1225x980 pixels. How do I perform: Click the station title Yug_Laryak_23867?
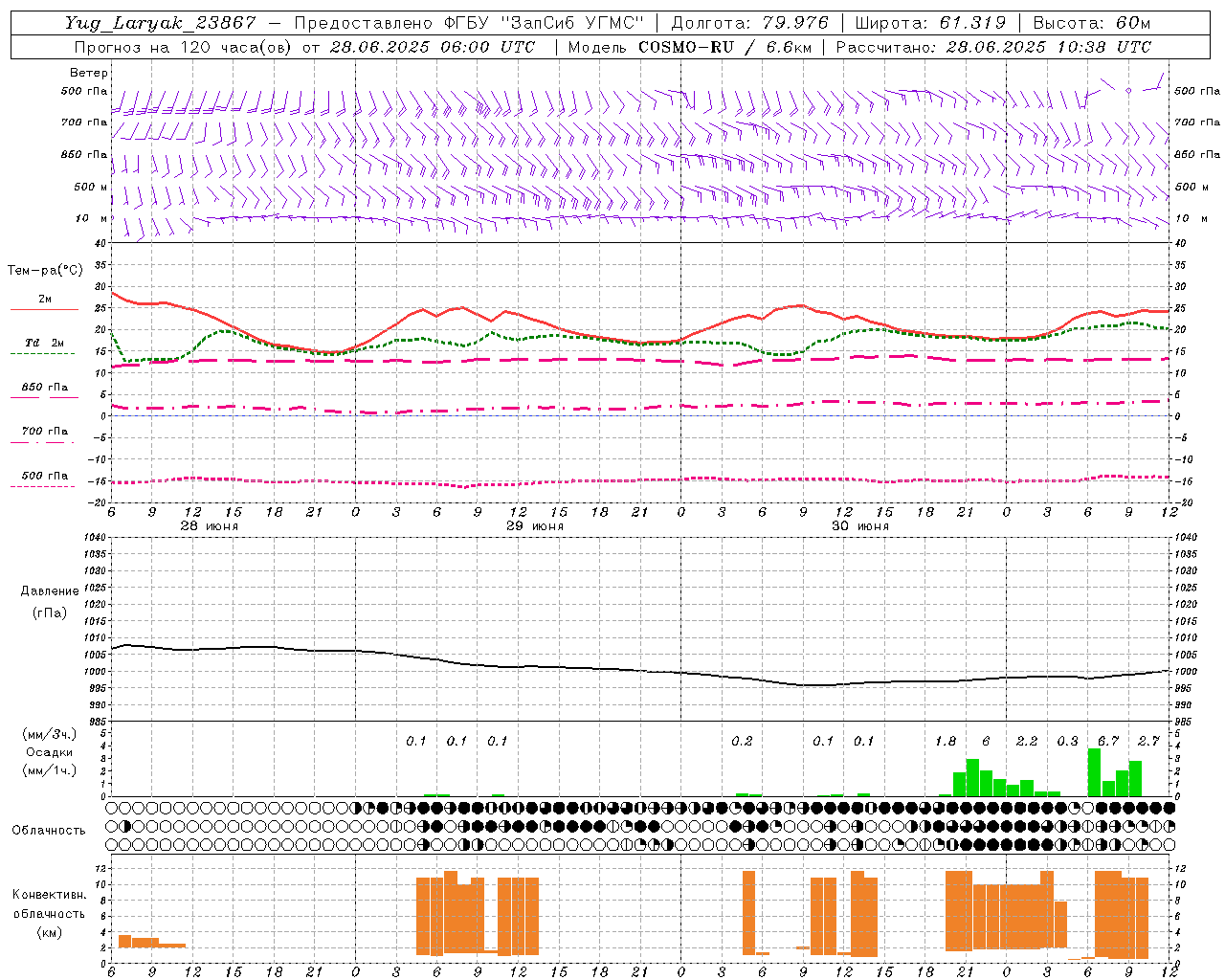(x=161, y=23)
